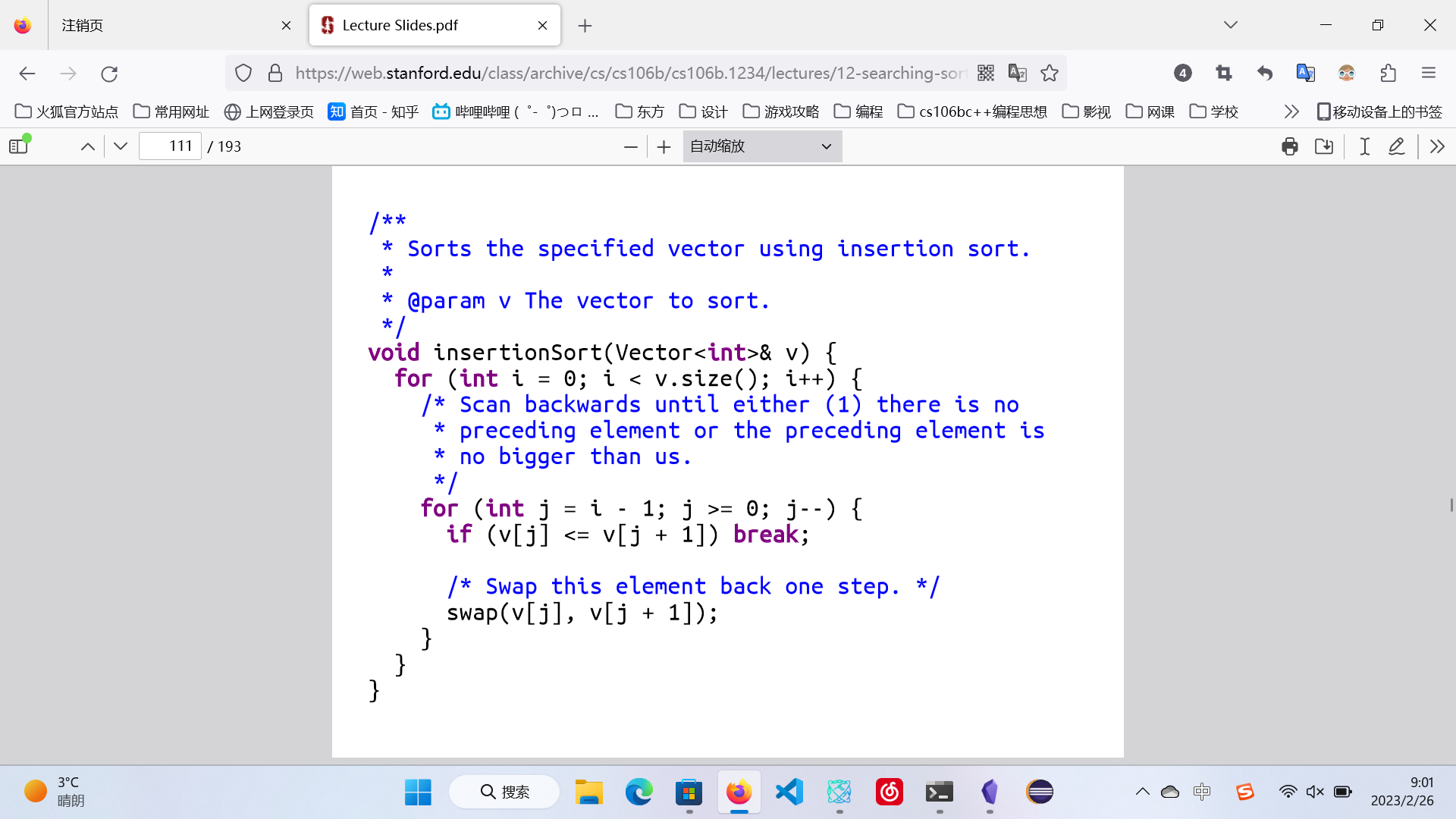Select the PDF download/save icon
This screenshot has height=819, width=1456.
[1324, 147]
